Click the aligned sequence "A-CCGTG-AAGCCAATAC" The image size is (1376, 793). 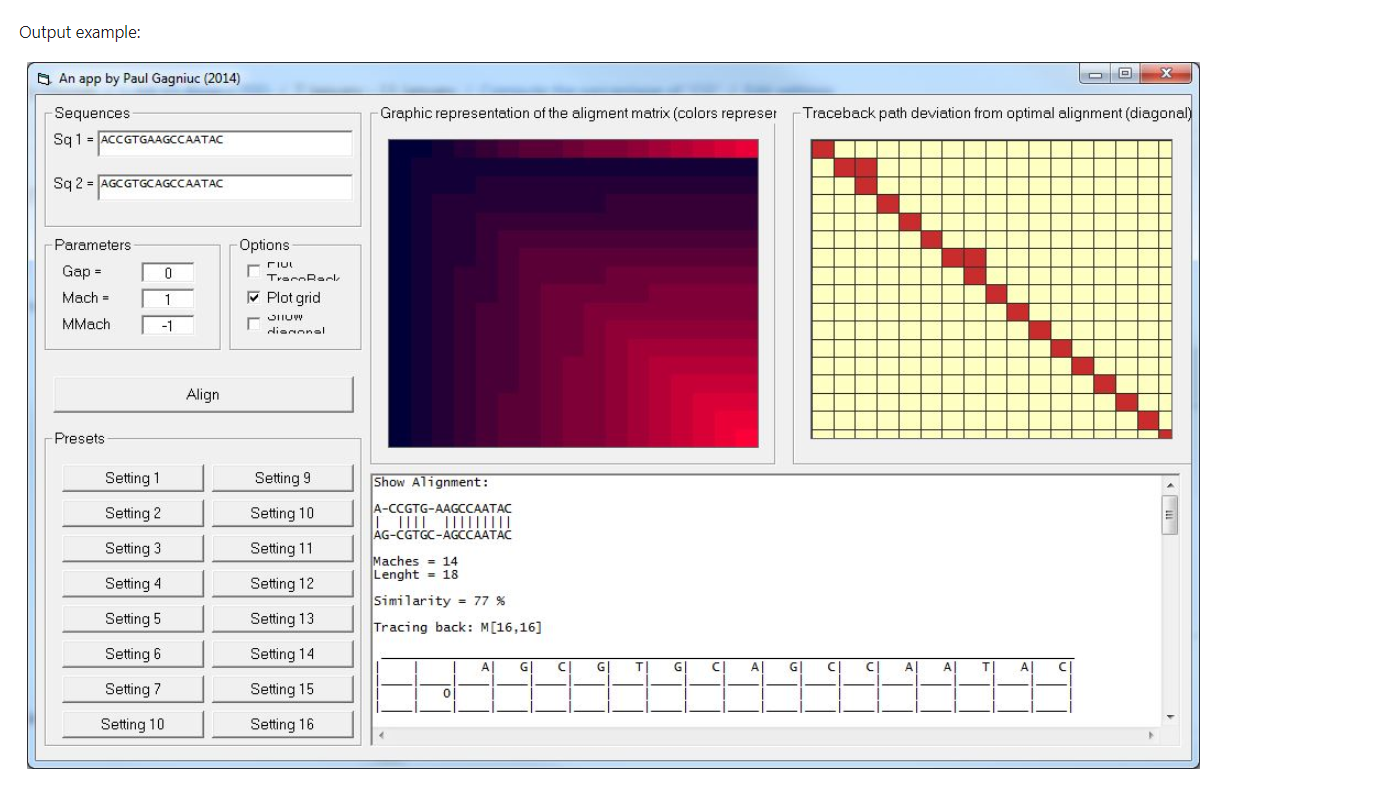(442, 508)
